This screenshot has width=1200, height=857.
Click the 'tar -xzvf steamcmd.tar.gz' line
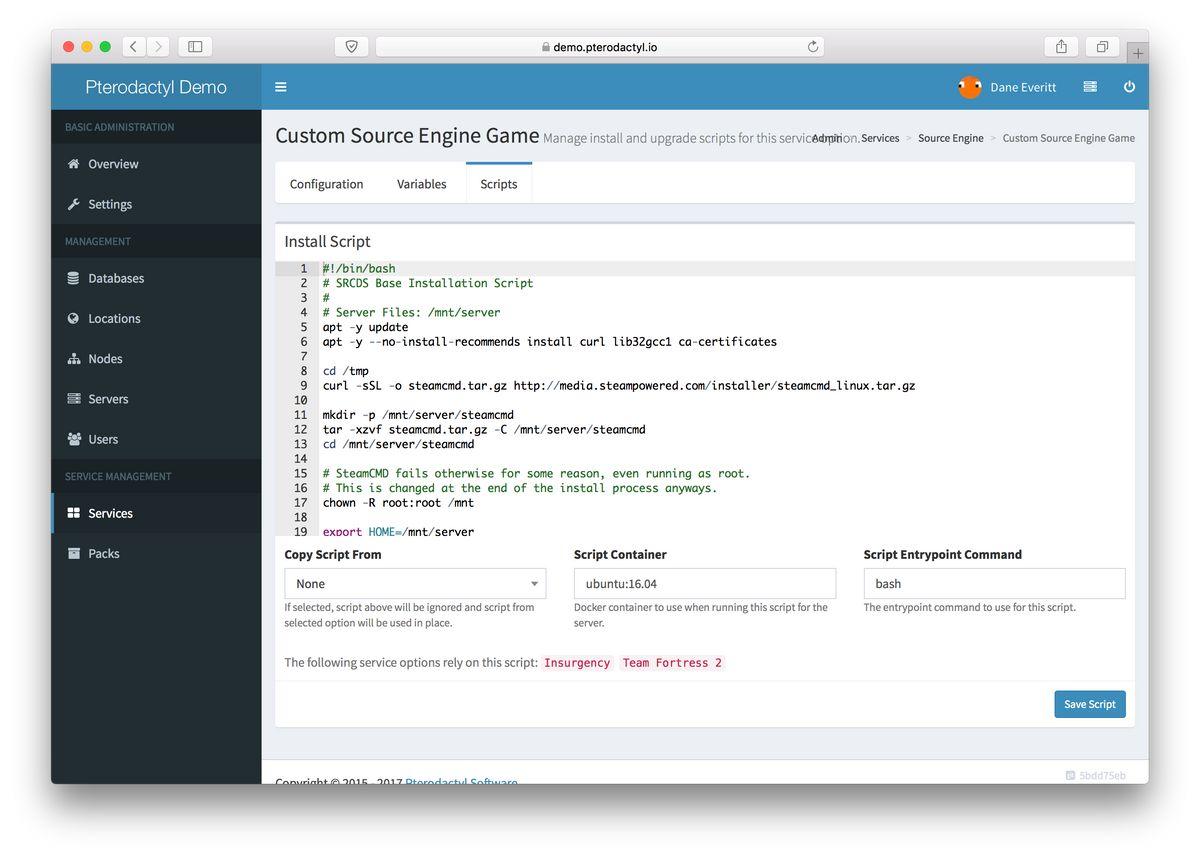(x=484, y=429)
